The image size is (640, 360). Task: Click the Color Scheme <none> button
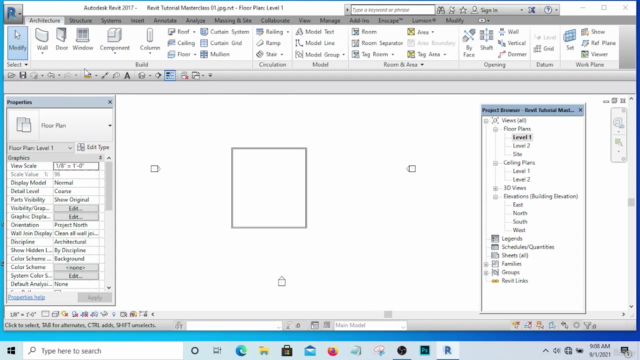76,267
